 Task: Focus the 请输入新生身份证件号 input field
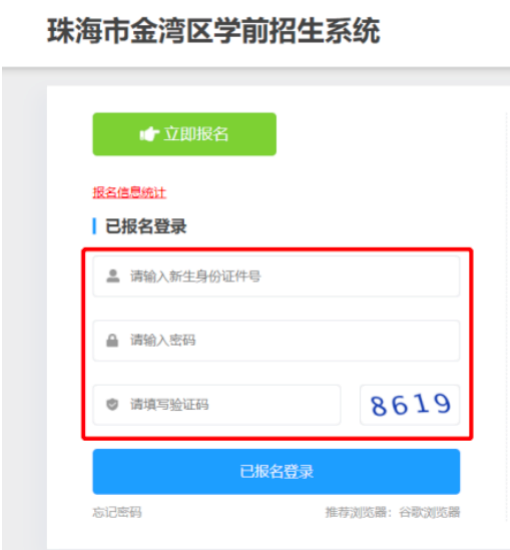pos(276,276)
